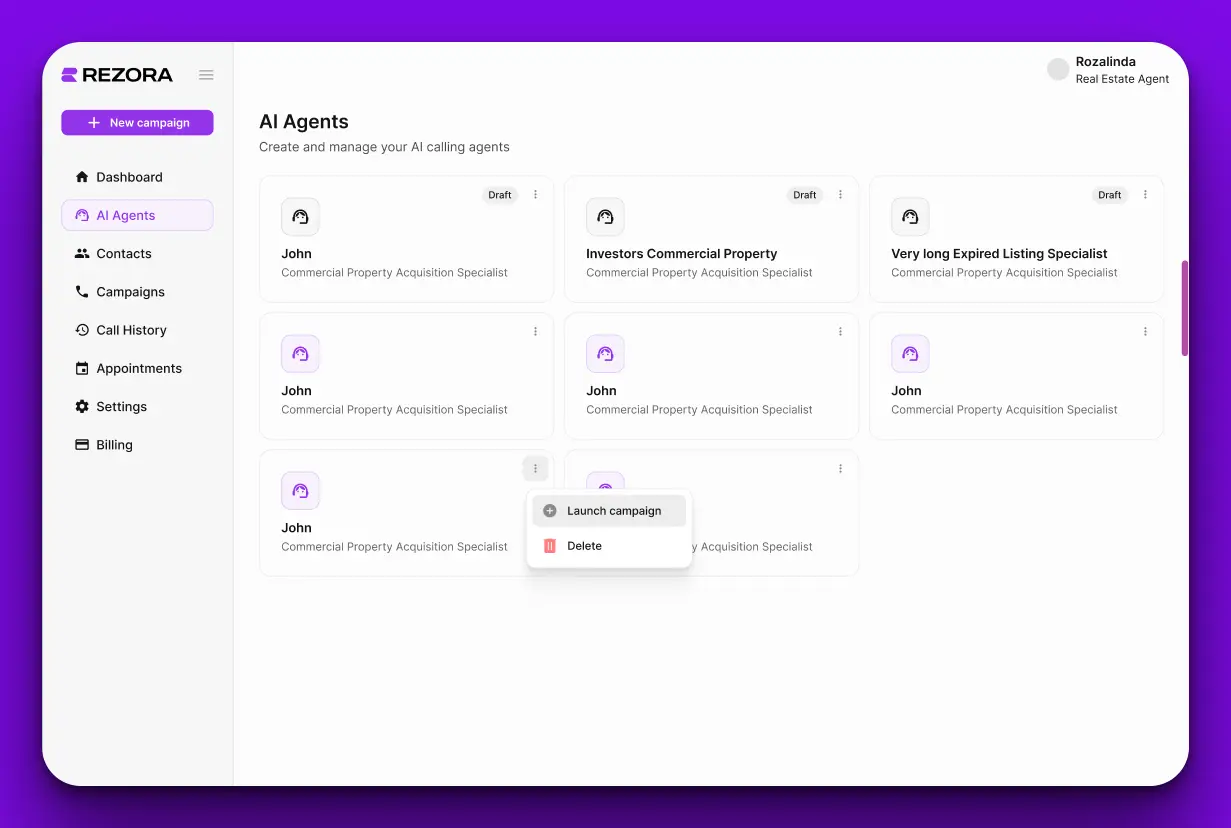This screenshot has width=1231, height=828.
Task: Open the Very long Expired Listing Specialist agent
Action: coord(999,254)
